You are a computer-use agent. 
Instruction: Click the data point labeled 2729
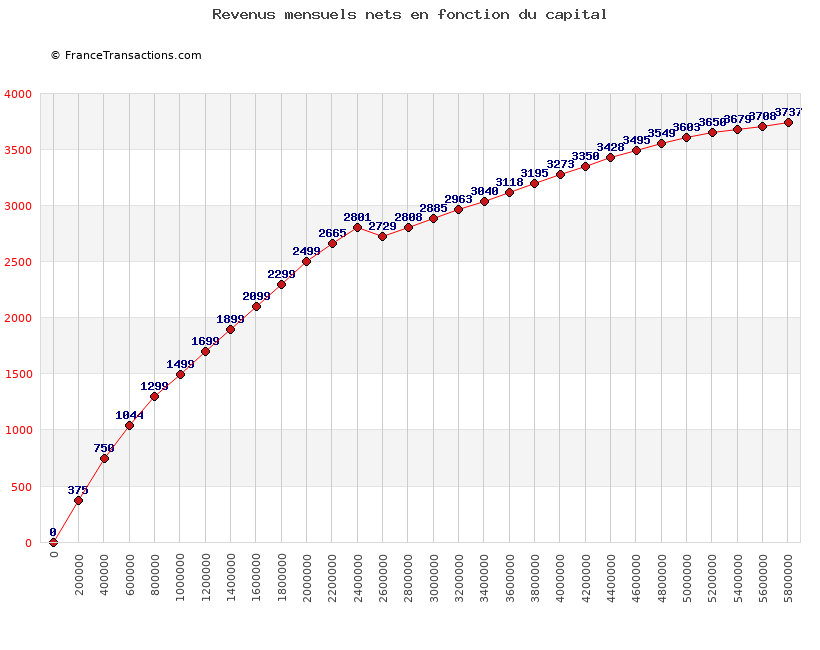(x=382, y=237)
